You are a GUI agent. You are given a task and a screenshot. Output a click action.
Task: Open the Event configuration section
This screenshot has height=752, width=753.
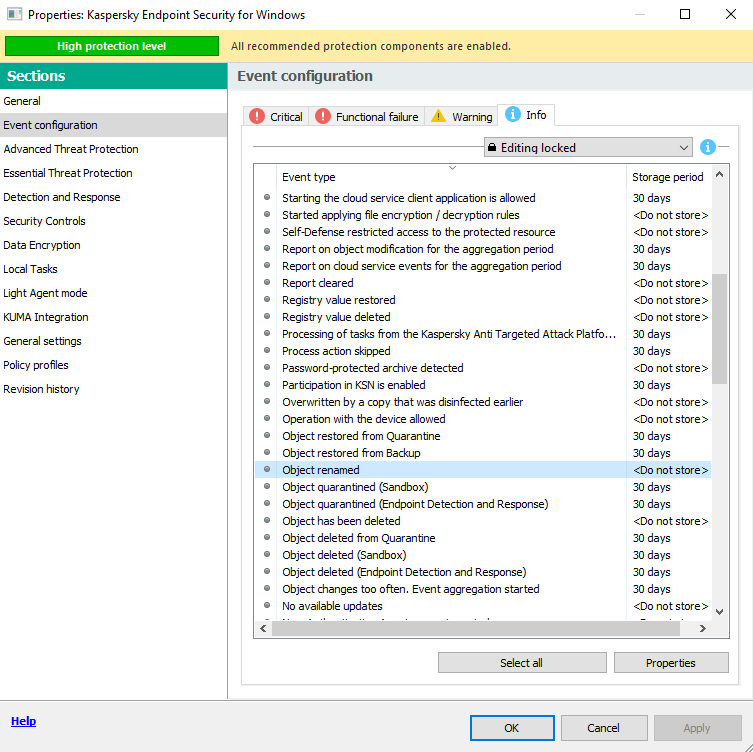(113, 125)
